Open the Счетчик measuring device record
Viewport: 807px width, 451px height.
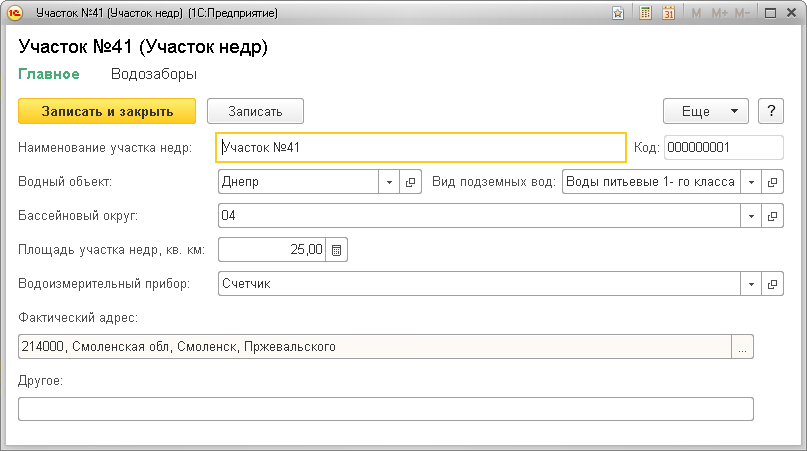[x=772, y=284]
